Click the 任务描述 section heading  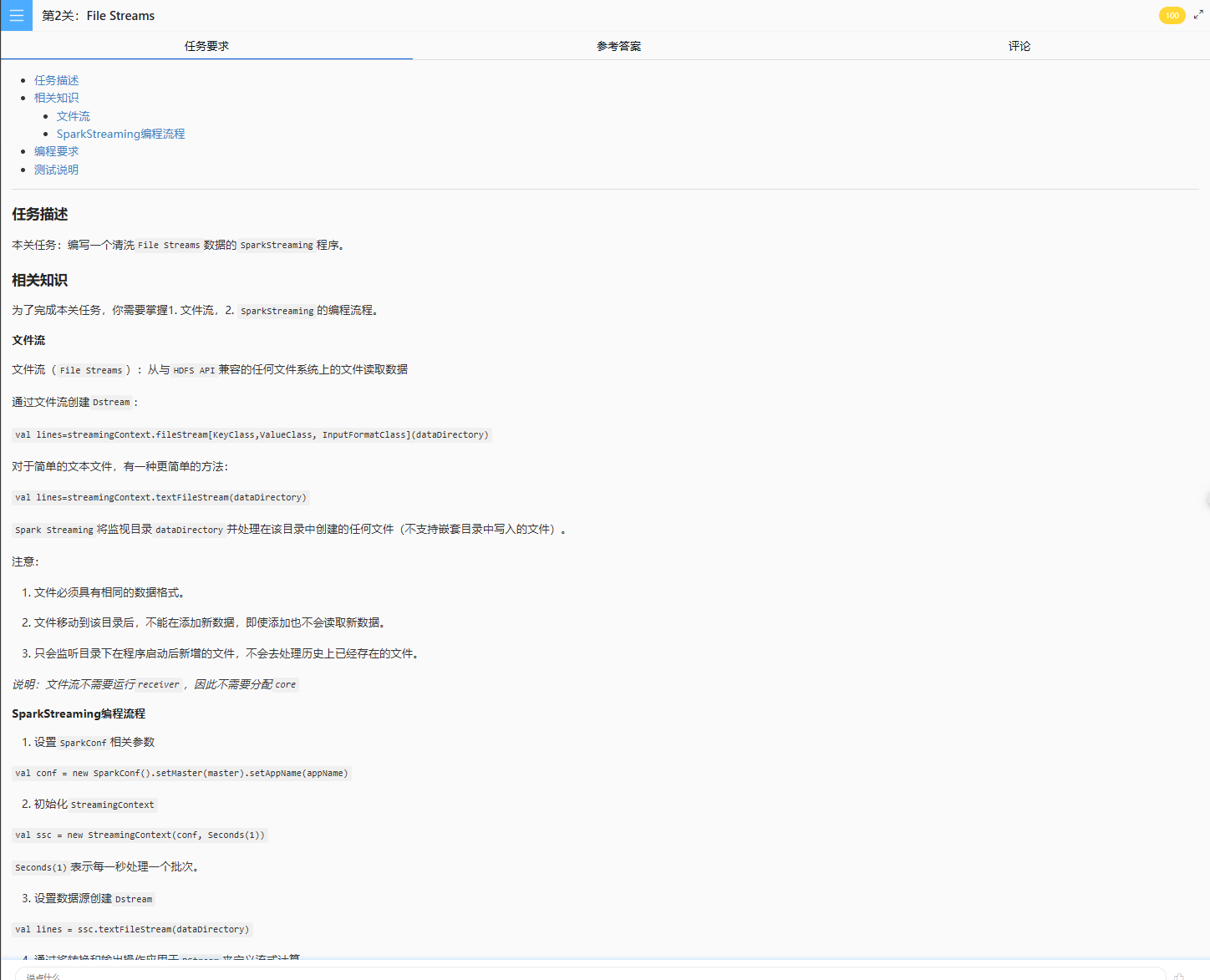(x=40, y=215)
